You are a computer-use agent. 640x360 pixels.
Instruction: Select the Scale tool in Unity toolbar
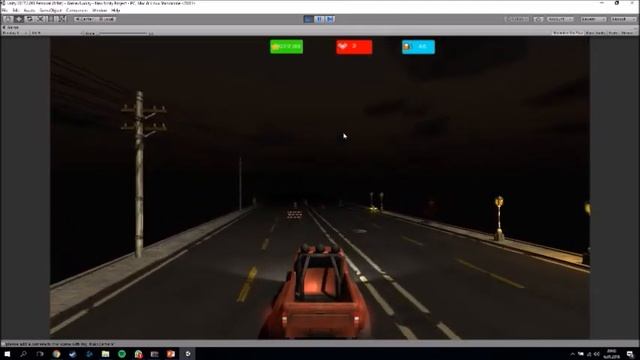click(40, 19)
